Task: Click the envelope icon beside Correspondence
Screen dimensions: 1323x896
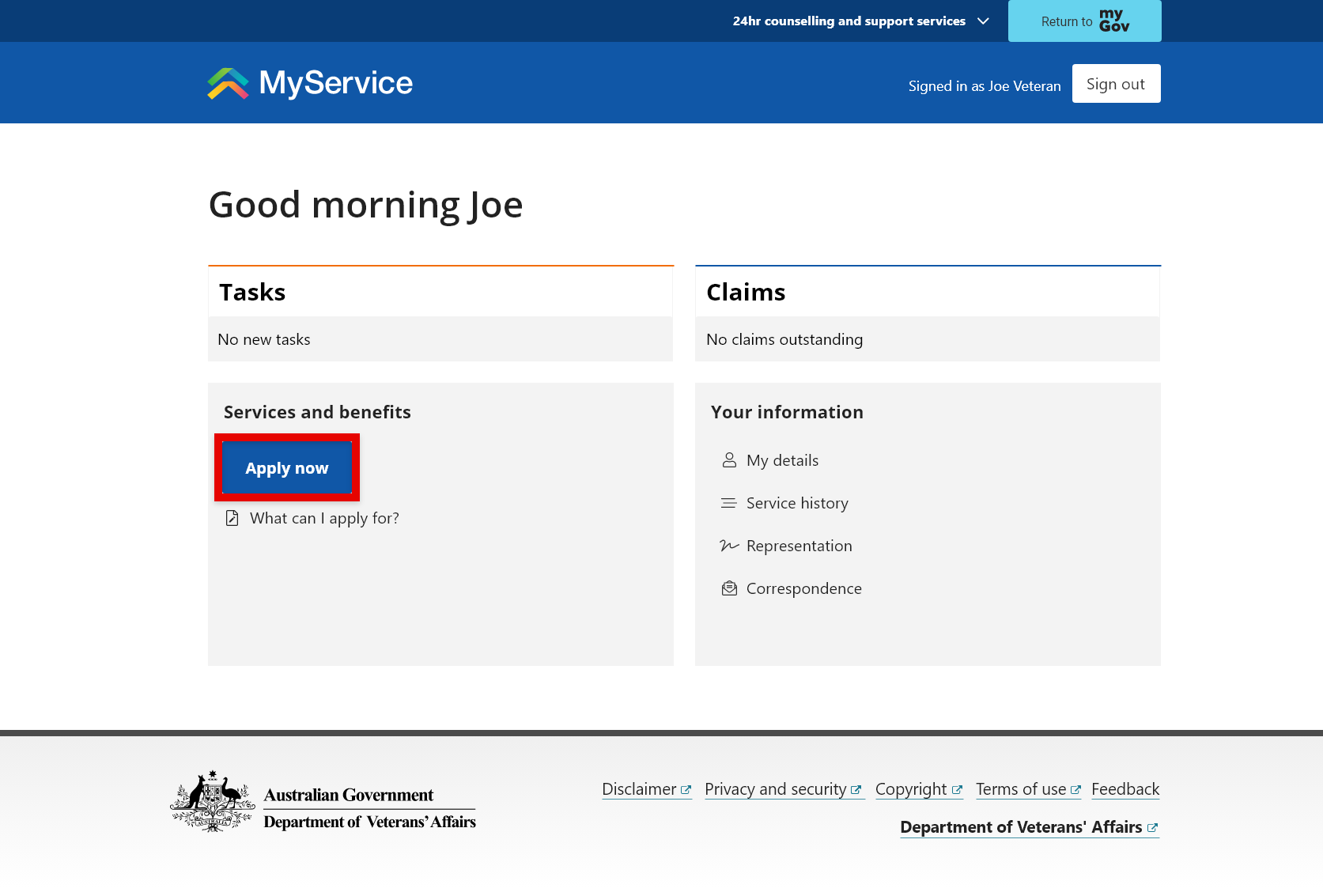Action: pyautogui.click(x=729, y=588)
